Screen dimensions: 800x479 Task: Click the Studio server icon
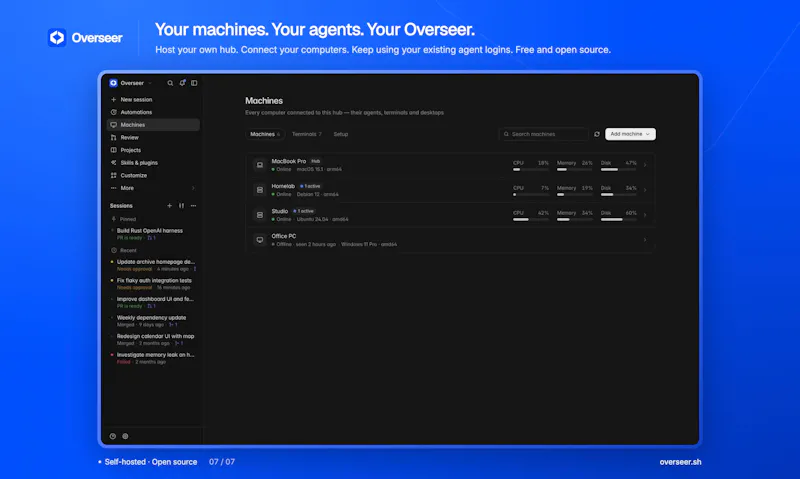[x=260, y=215]
